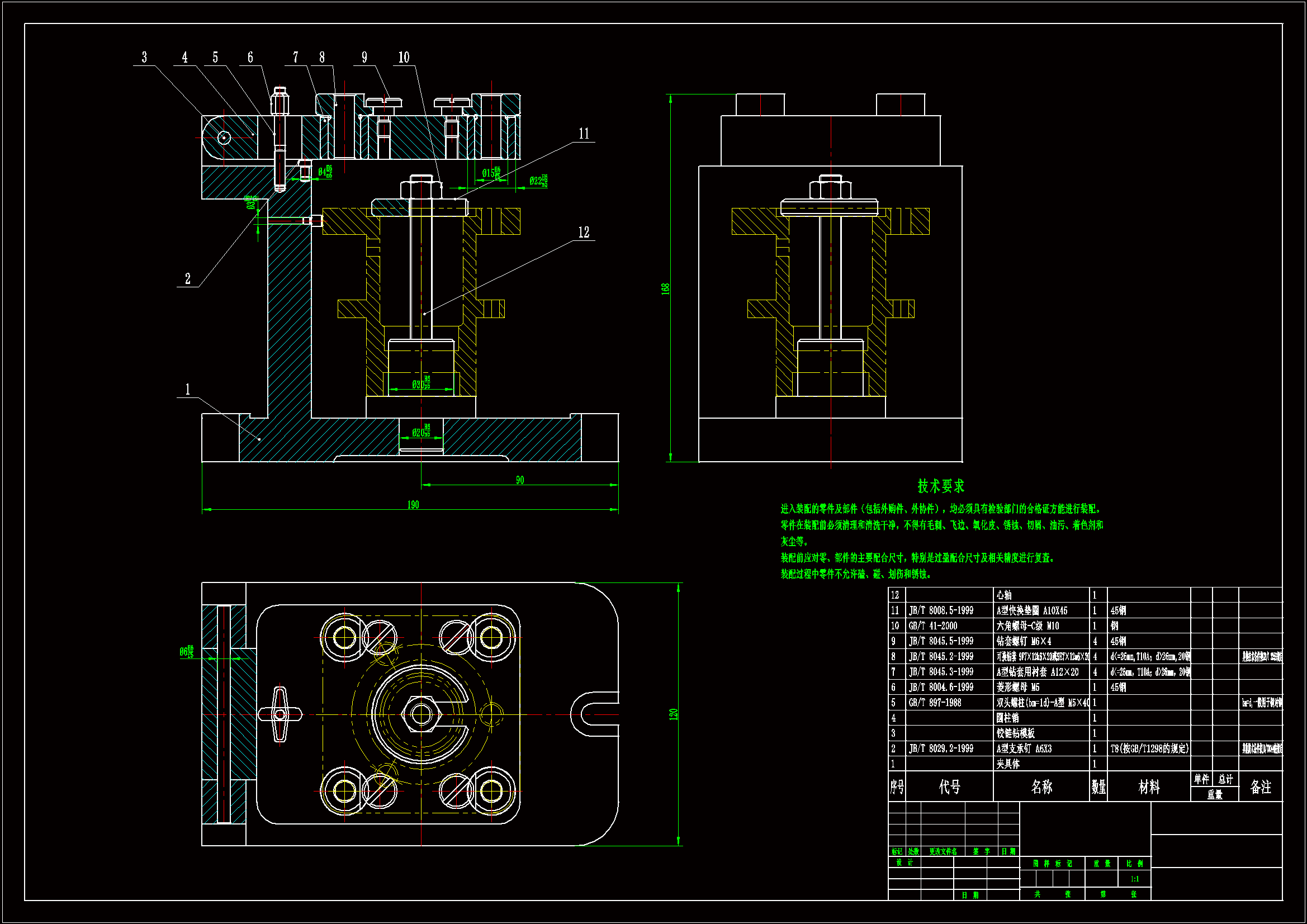Click the GB/T 41-2000 standard code cell

[x=933, y=626]
